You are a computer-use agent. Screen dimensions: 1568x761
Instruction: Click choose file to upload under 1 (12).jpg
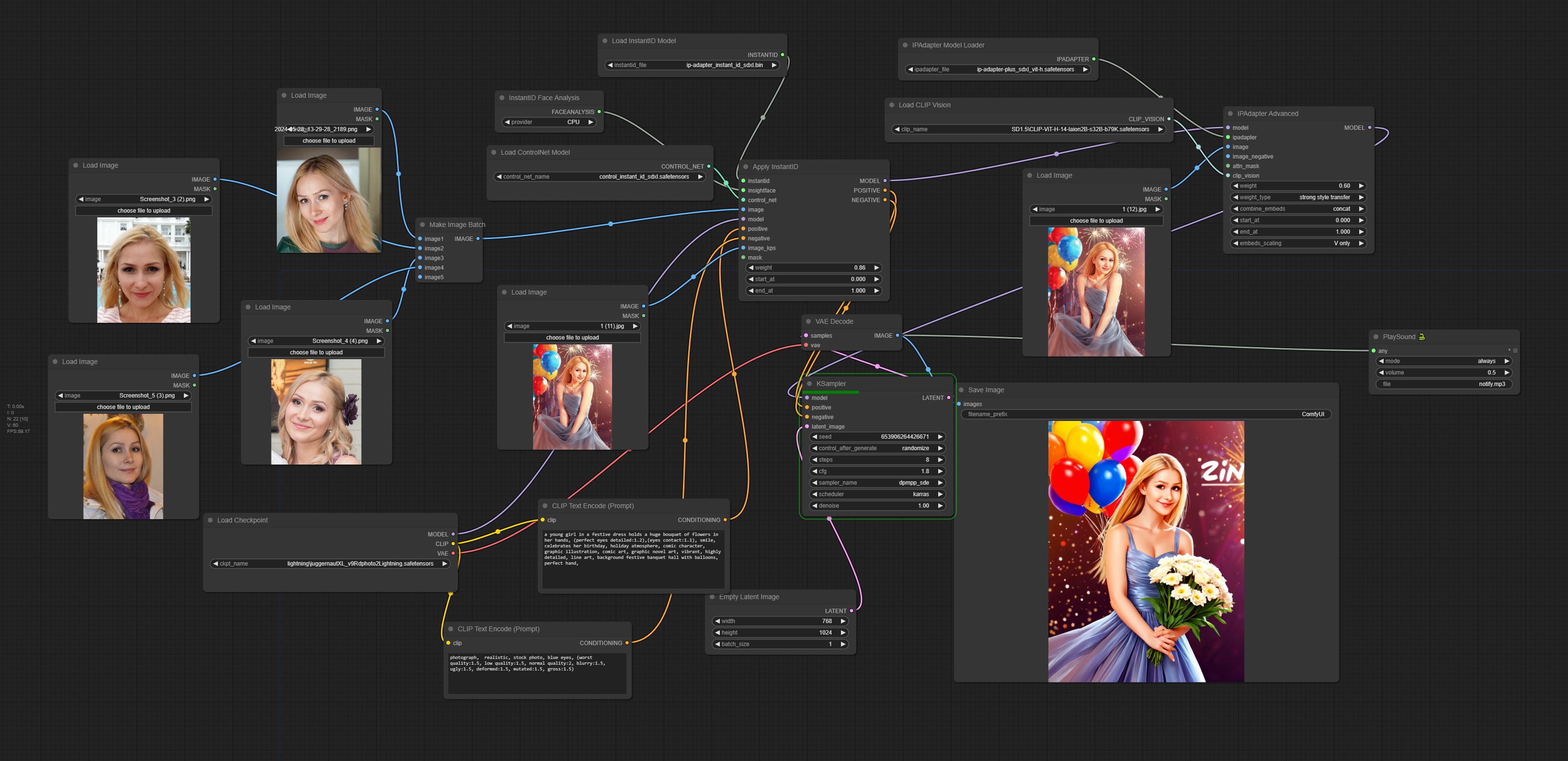pyautogui.click(x=1096, y=220)
